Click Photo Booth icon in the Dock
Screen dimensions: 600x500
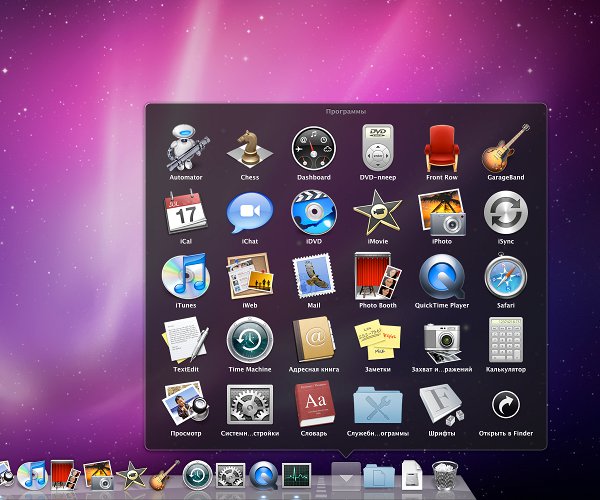(65, 475)
